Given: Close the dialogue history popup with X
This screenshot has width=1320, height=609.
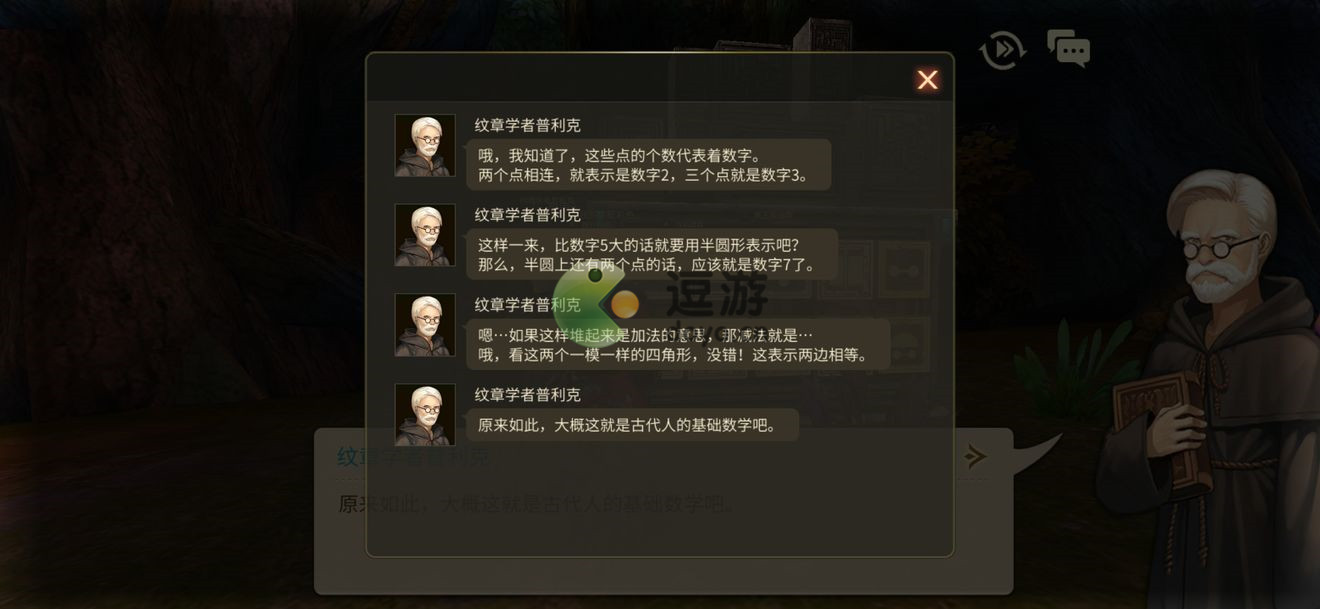Looking at the screenshot, I should (927, 80).
